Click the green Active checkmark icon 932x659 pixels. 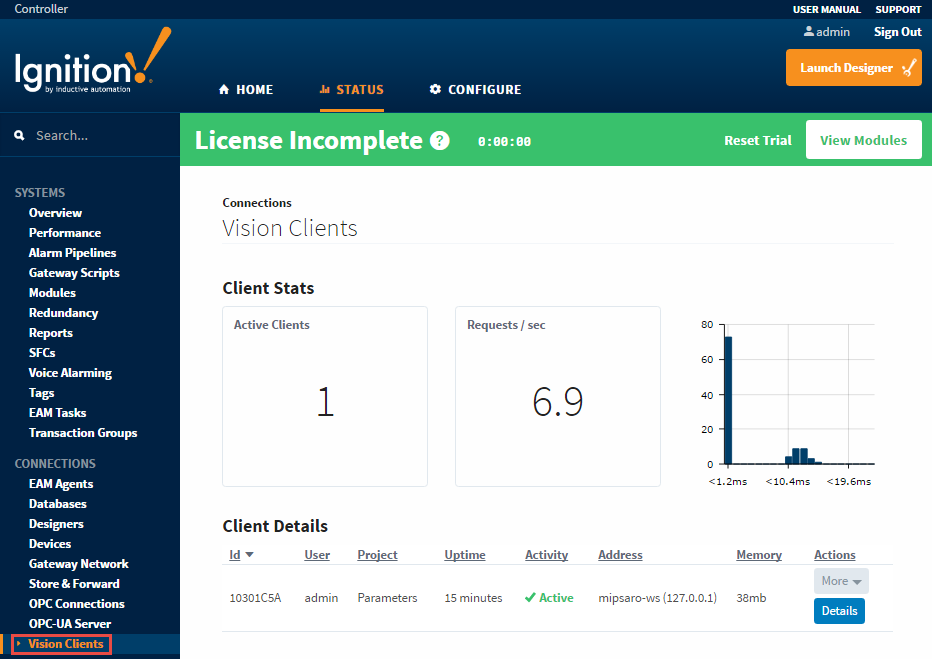pyautogui.click(x=530, y=598)
